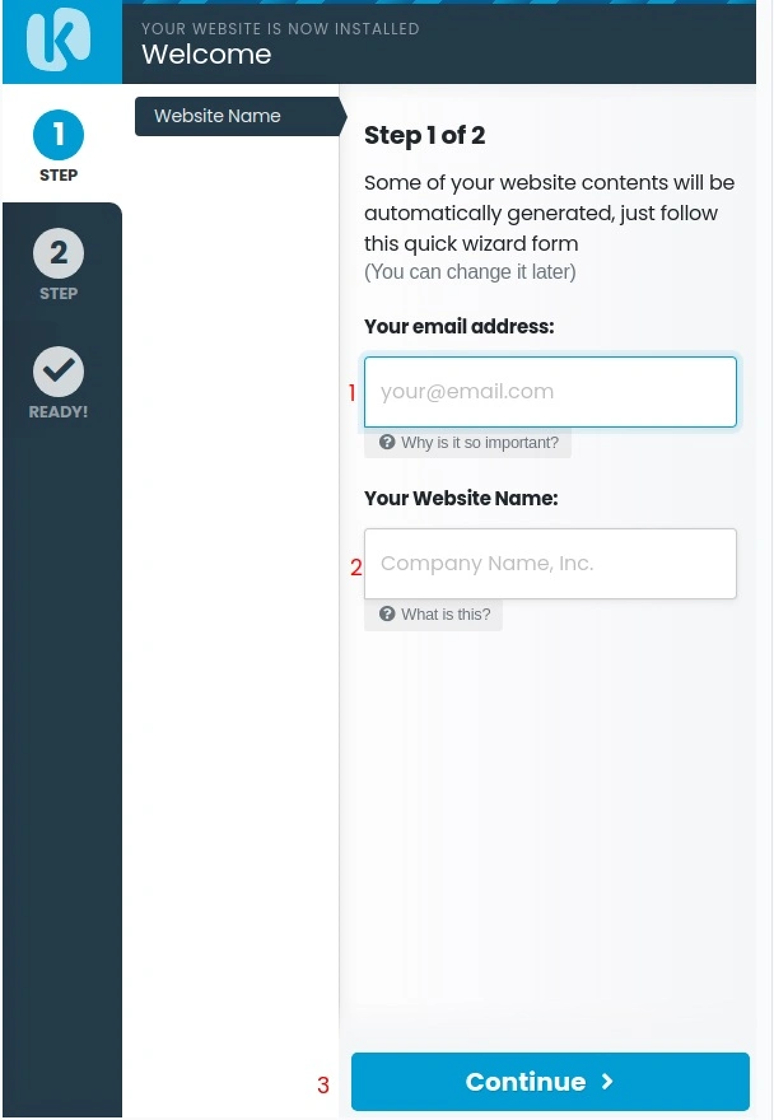Focus the email address input field
The width and height of the screenshot is (774, 1120).
pos(550,392)
